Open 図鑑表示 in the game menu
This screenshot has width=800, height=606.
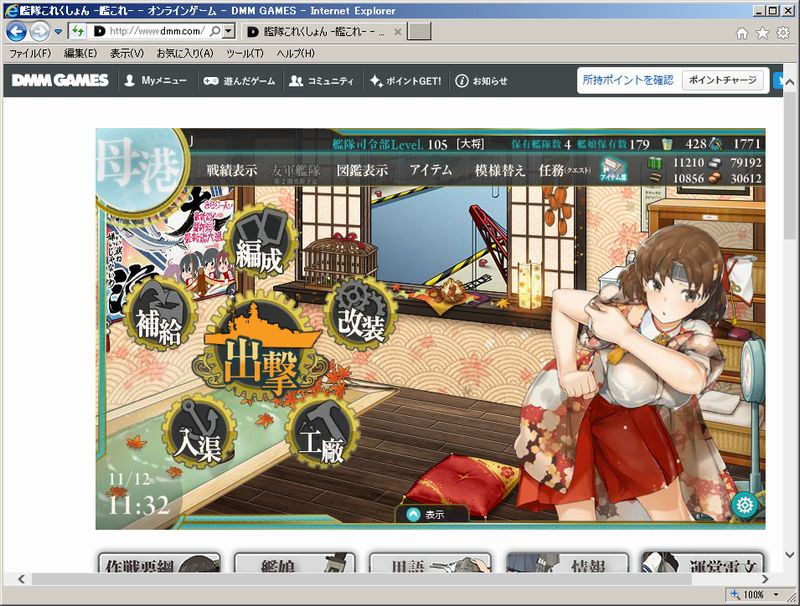click(x=362, y=170)
